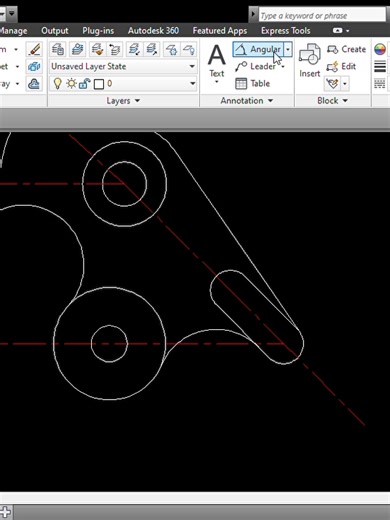Click the arrow beside the search box
This screenshot has width=390, height=520.
point(253,14)
